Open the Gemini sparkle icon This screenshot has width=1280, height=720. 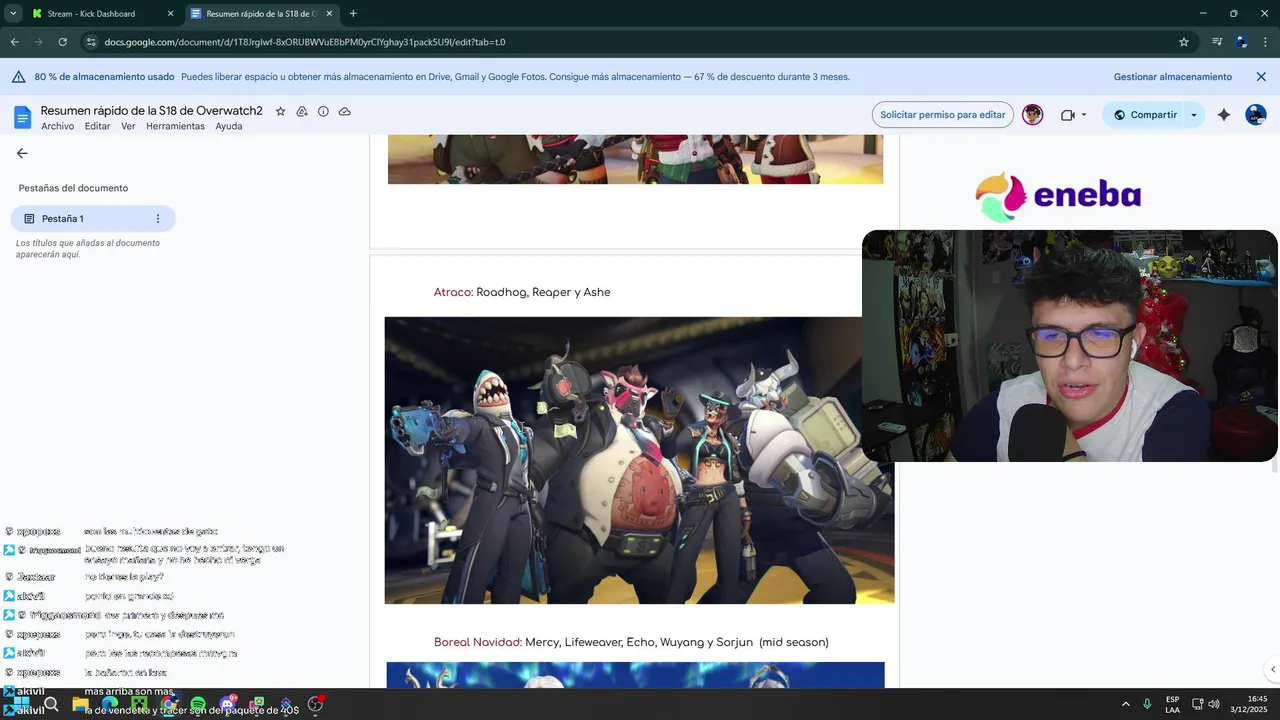[1224, 115]
